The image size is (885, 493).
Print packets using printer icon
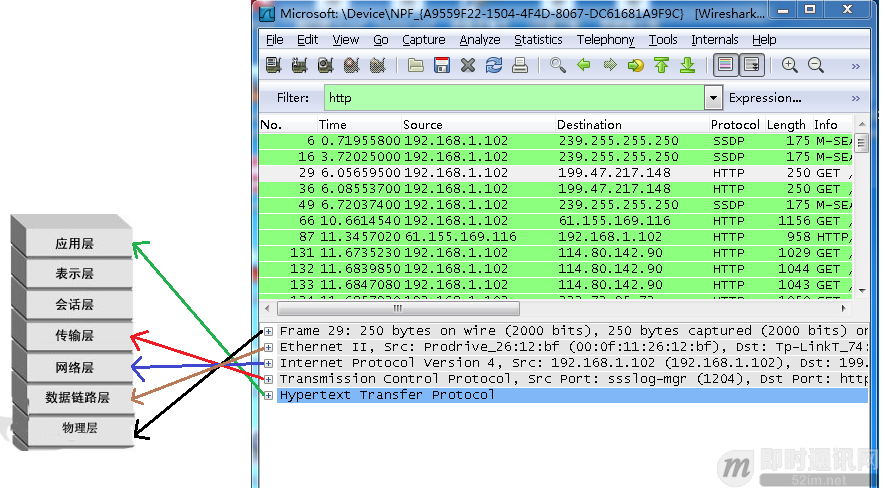(x=520, y=65)
